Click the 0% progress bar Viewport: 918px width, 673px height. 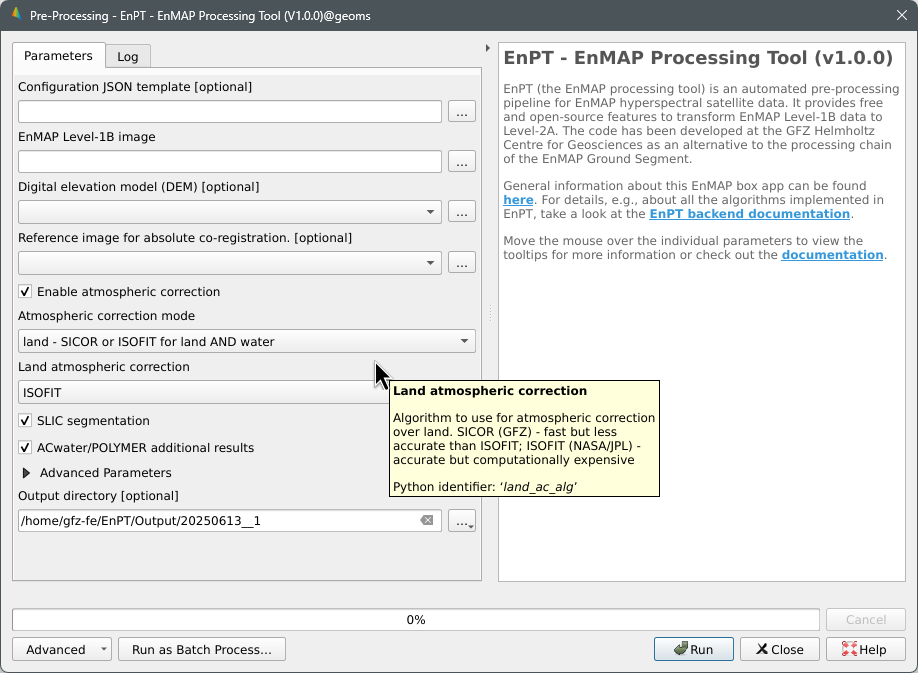[x=414, y=619]
